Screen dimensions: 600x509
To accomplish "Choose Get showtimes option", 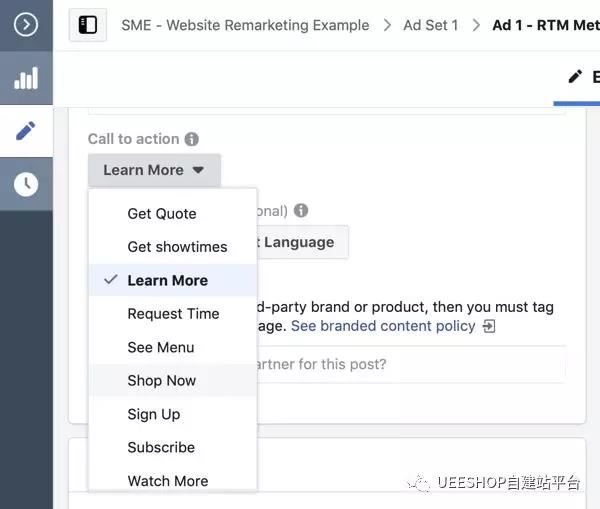I will pyautogui.click(x=177, y=247).
